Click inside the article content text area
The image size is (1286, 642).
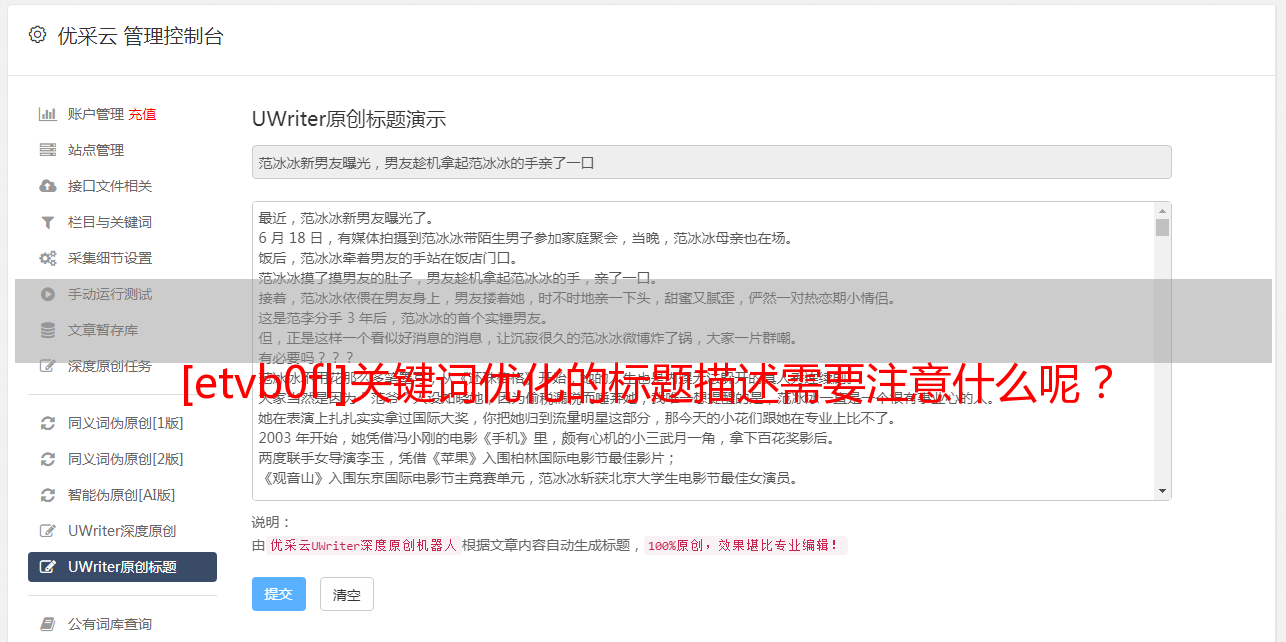coord(711,351)
